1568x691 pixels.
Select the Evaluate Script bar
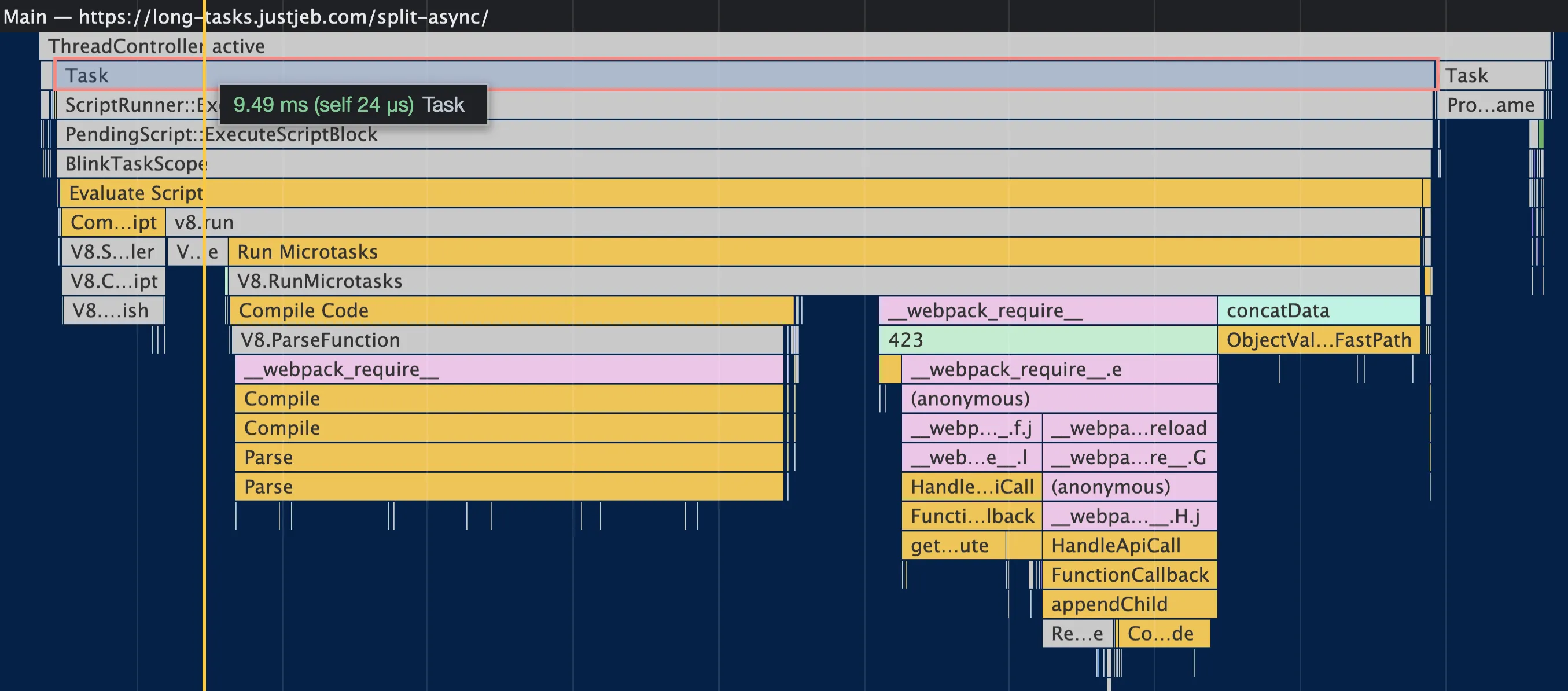[741, 193]
